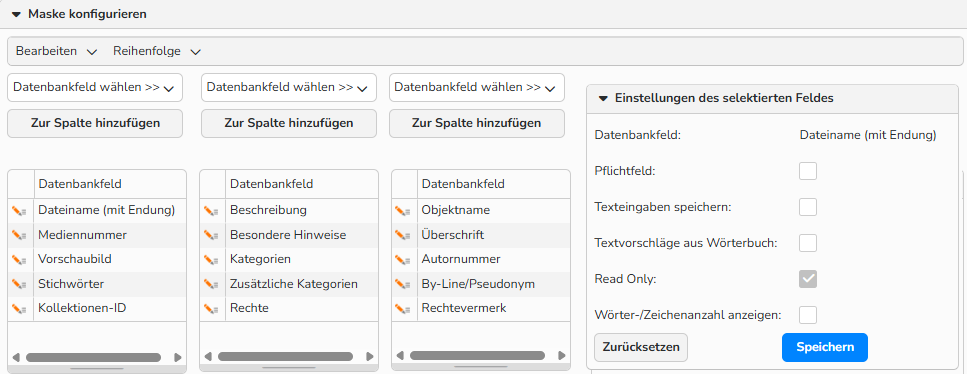Viewport: 967px width, 374px height.
Task: Click Zur Spalte hinzufügen for middle column
Action: 289,123
